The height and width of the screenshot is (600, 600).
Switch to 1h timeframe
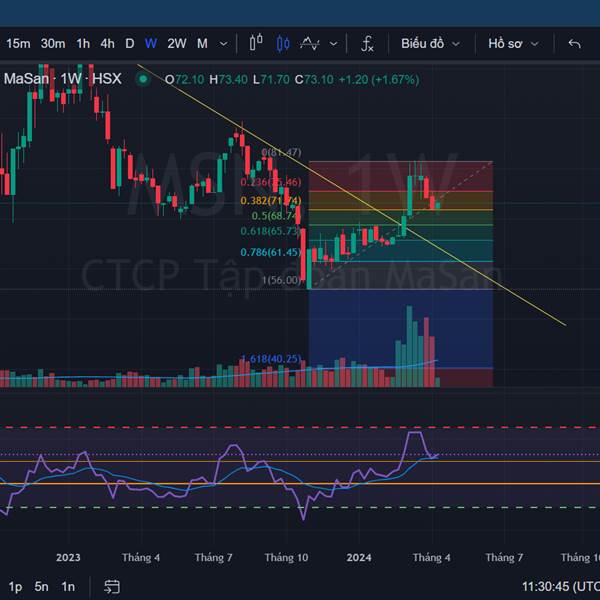point(83,44)
